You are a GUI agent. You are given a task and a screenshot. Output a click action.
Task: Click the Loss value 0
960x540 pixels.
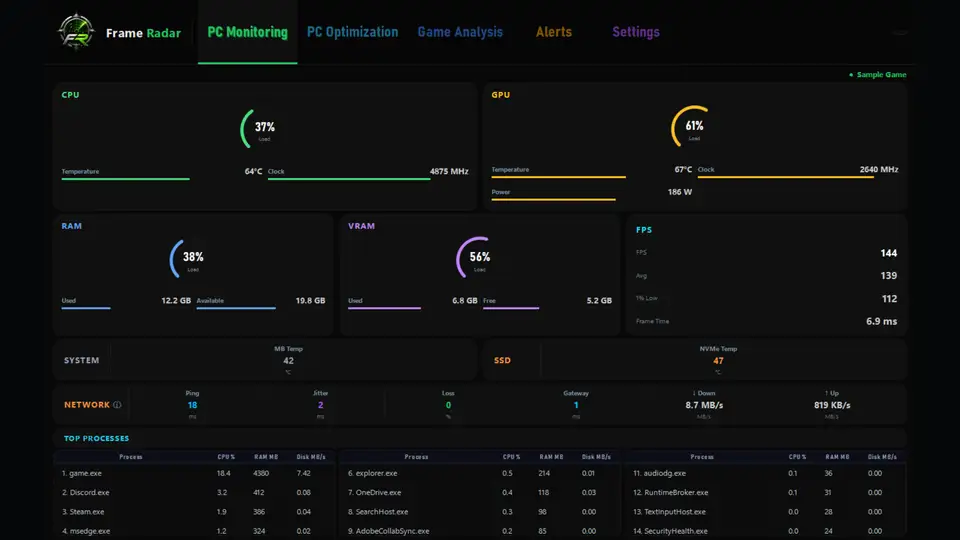point(448,405)
